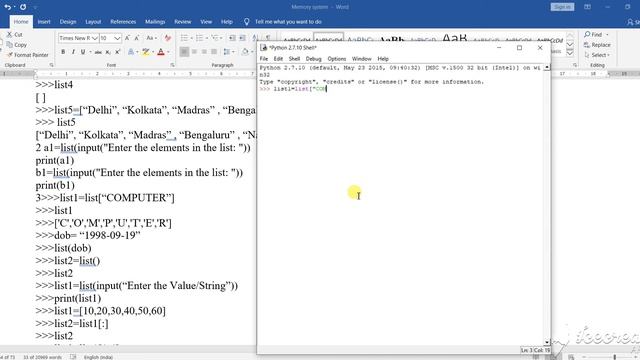Open the underline style dropdown arrow
This screenshot has width=640, height=360.
[x=90, y=52]
